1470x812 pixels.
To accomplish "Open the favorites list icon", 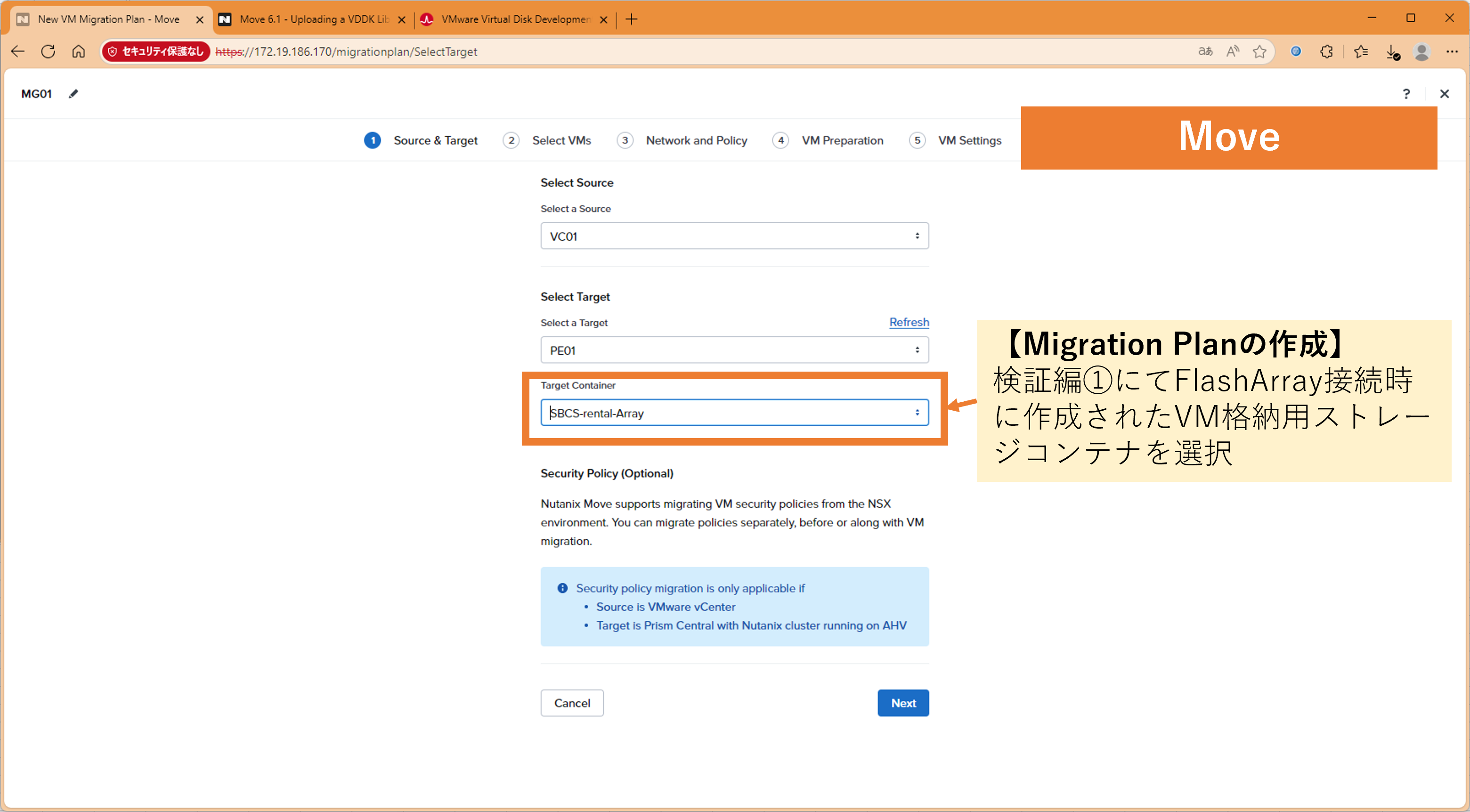I will click(1361, 51).
